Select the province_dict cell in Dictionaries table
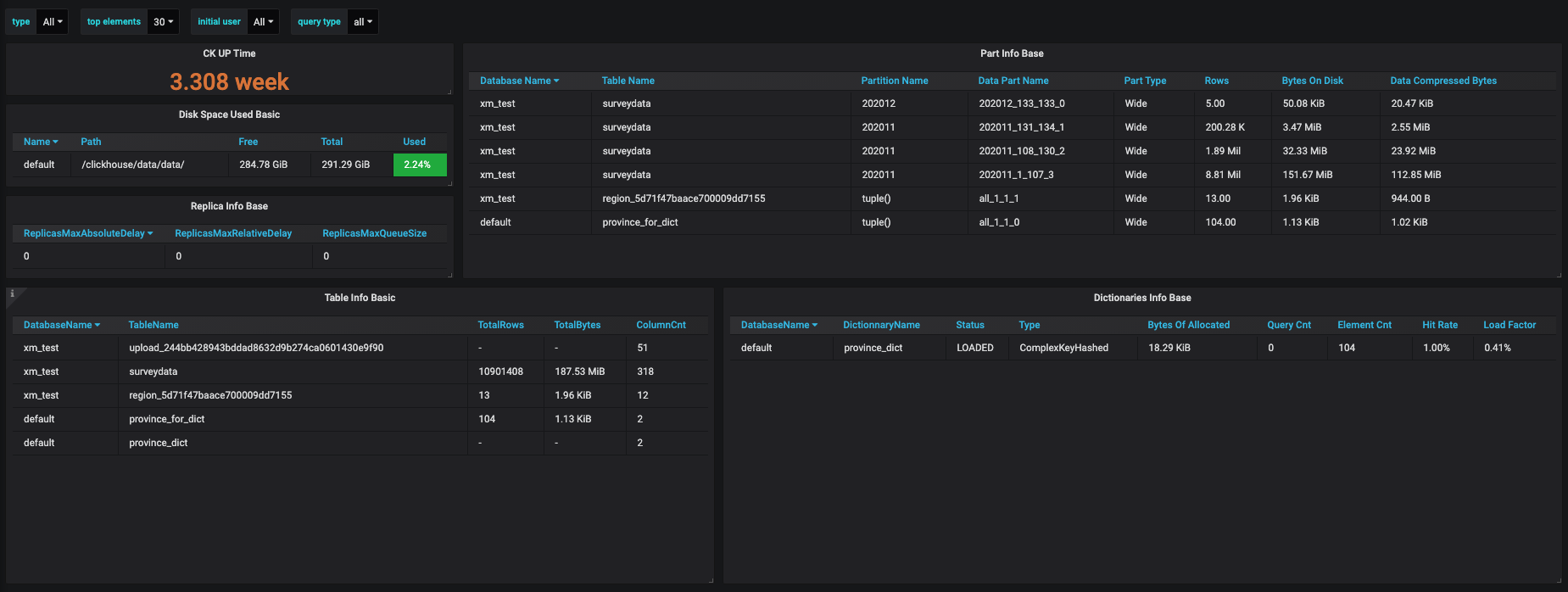 [873, 348]
